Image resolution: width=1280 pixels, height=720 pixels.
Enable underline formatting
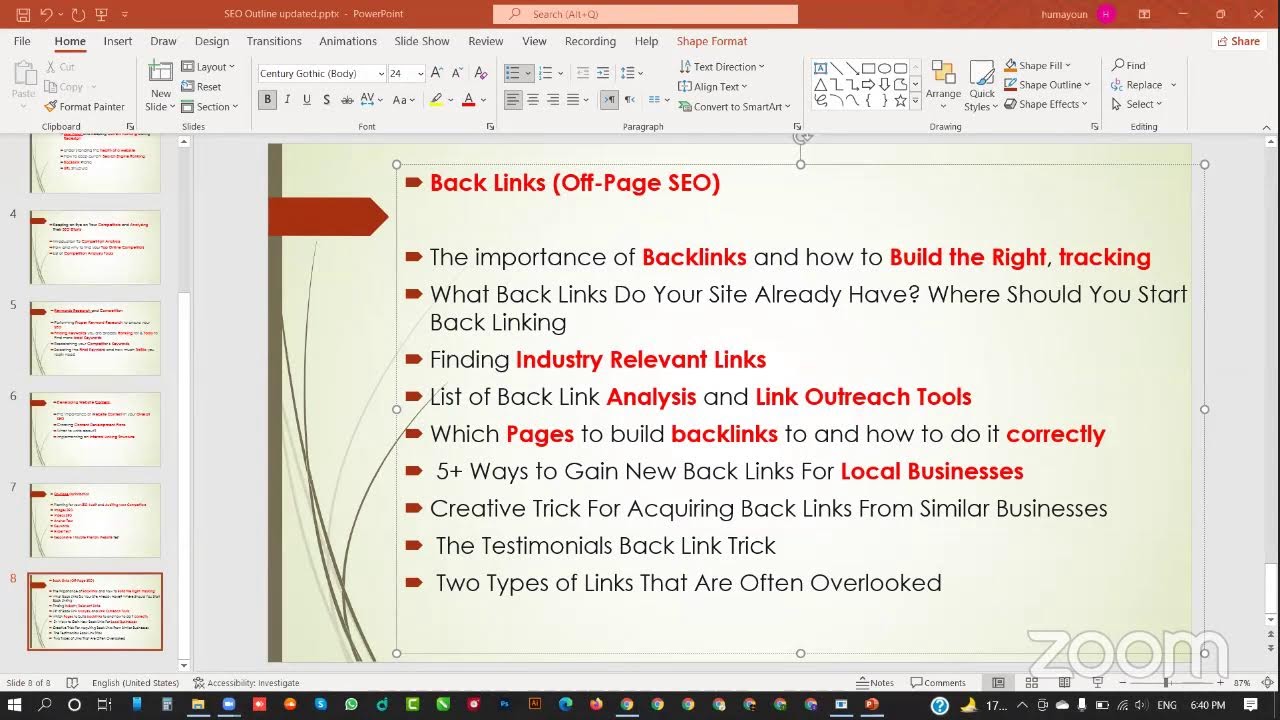(306, 100)
